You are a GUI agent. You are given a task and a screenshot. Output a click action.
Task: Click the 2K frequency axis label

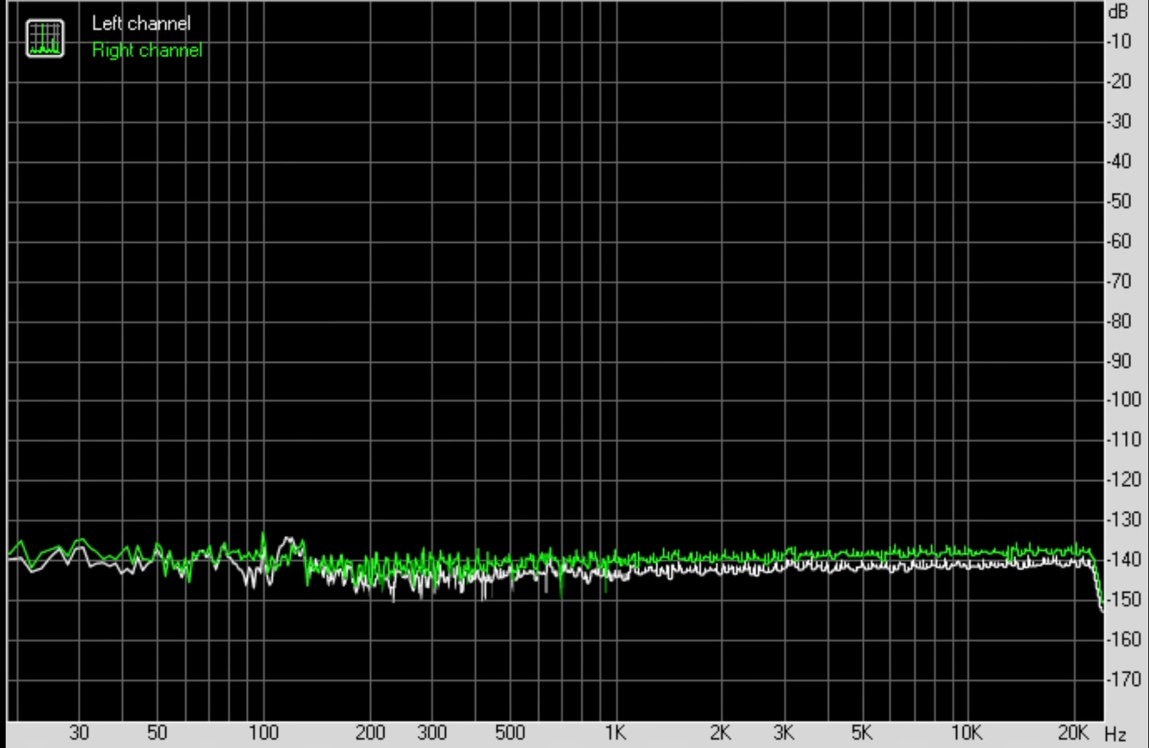tap(720, 734)
